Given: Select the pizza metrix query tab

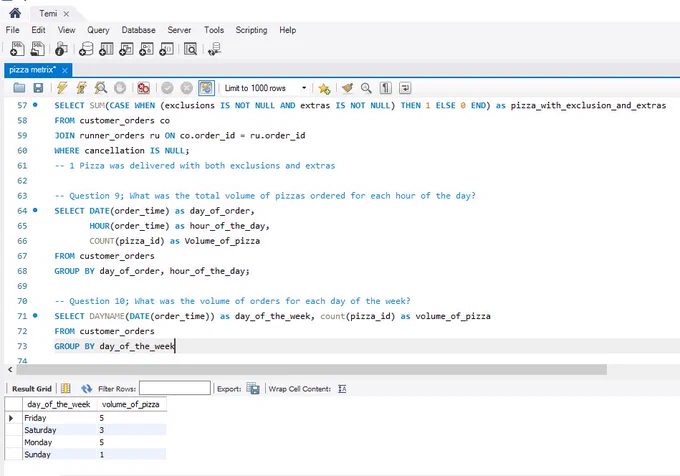Looking at the screenshot, I should [33, 70].
